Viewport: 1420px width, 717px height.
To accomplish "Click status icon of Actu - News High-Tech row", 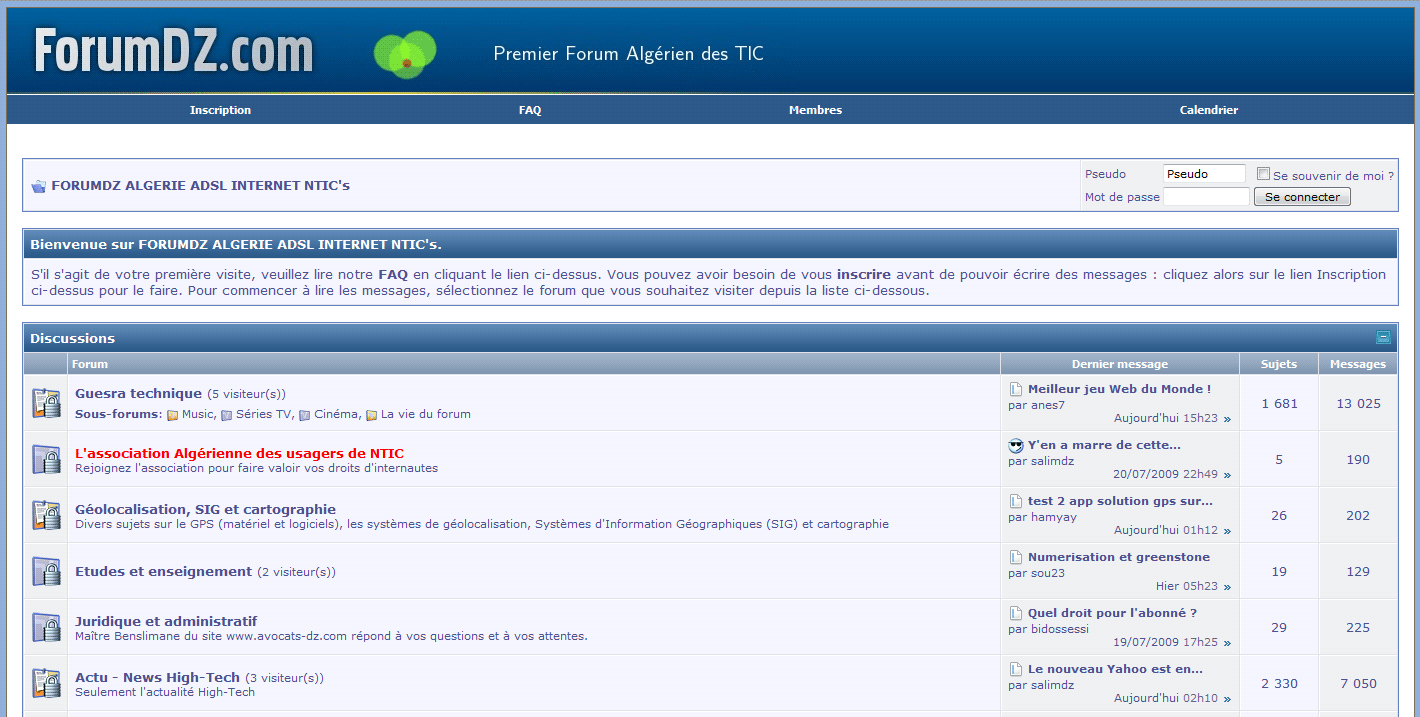I will pos(46,683).
